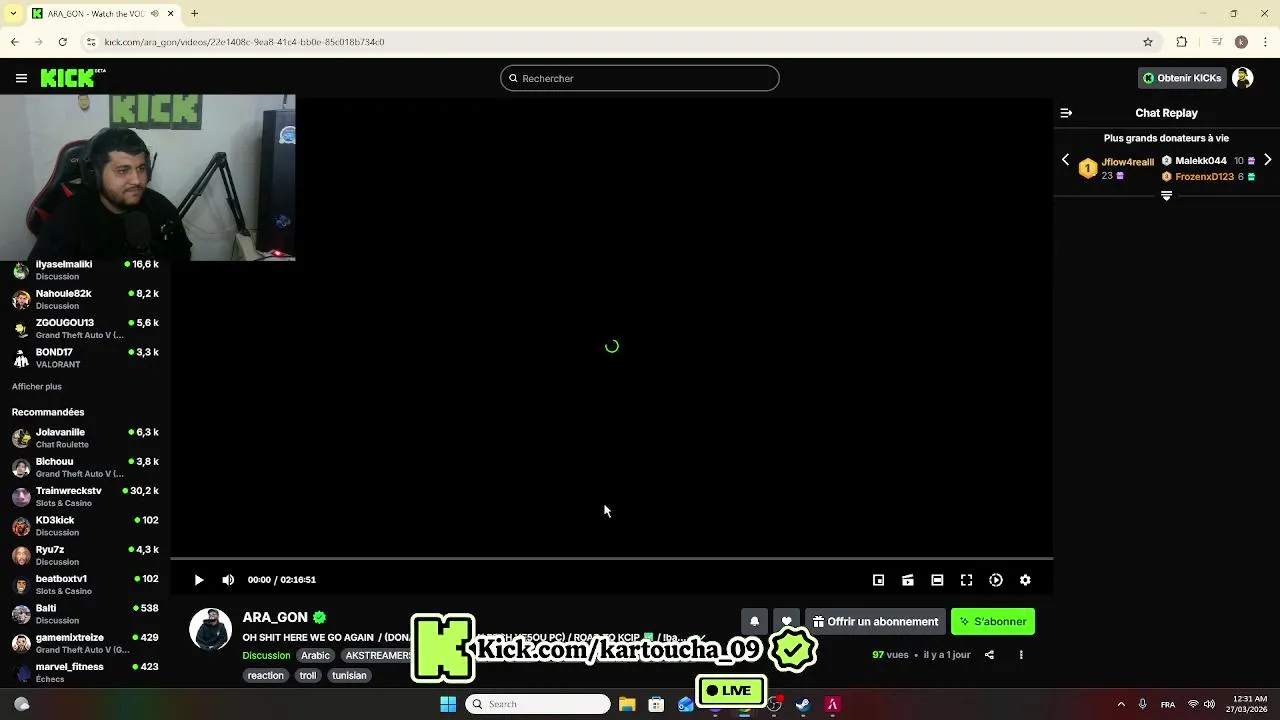Open Bichouu recommended channel

point(85,467)
